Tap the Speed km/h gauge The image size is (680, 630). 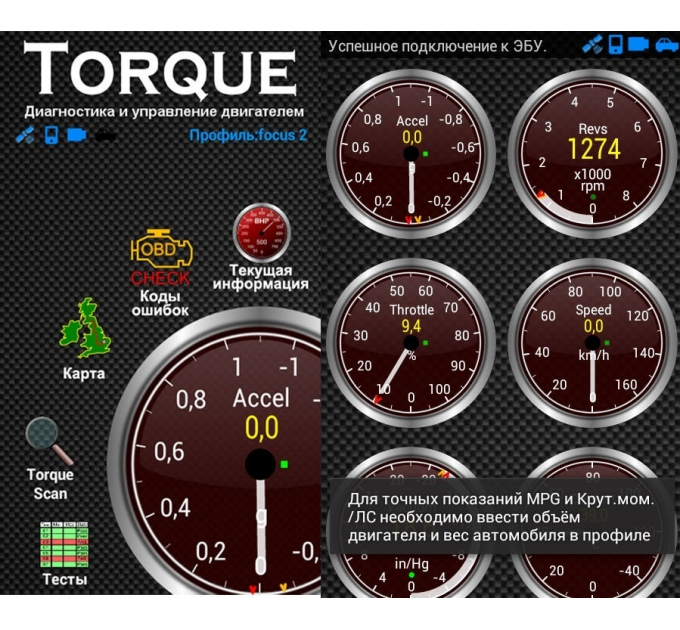click(592, 343)
